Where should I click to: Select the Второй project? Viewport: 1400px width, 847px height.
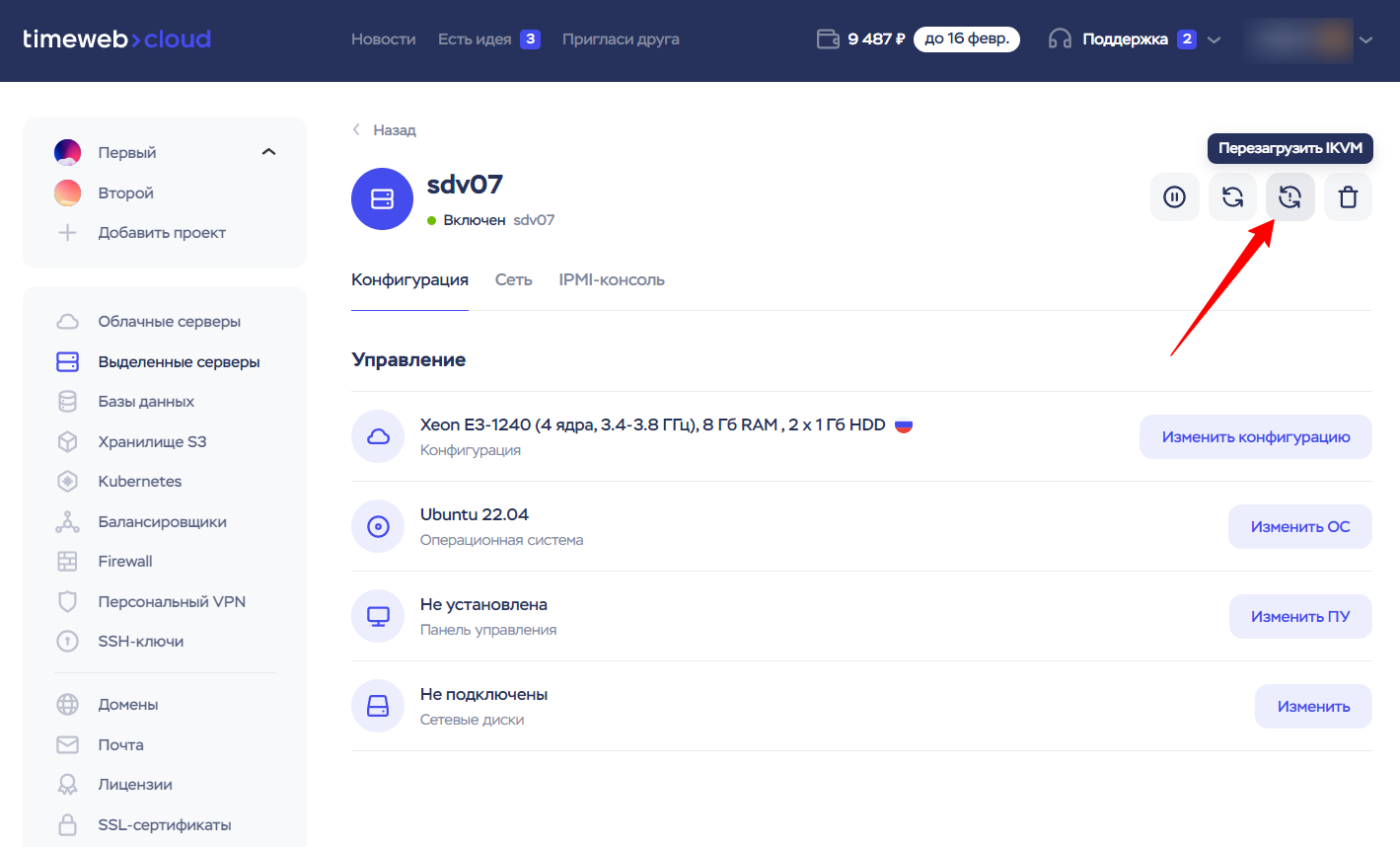[x=125, y=193]
